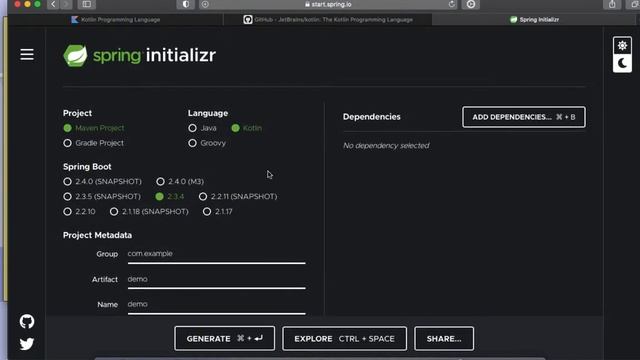
Task: Click the Name input field
Action: click(x=216, y=305)
